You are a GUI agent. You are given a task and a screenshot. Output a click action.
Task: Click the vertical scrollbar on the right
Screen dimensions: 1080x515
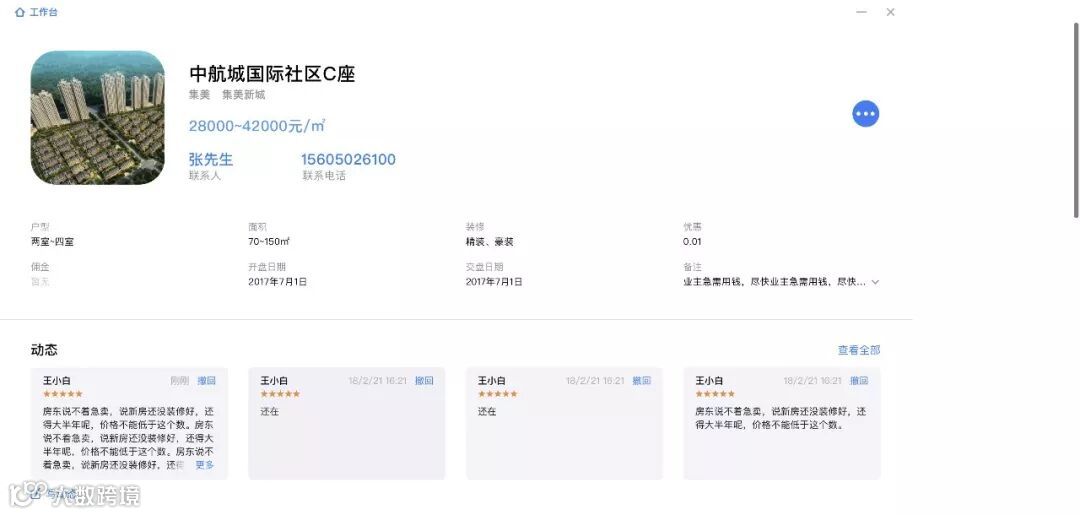[1076, 120]
